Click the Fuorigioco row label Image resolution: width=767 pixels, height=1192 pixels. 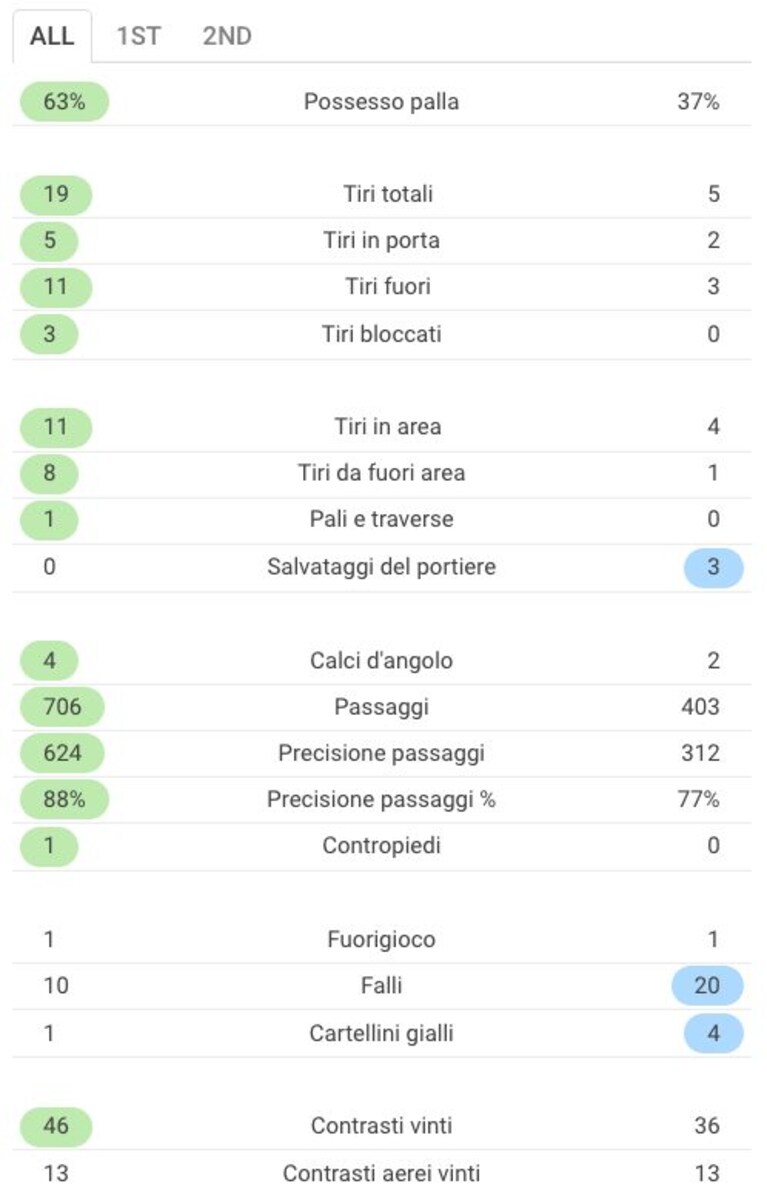pyautogui.click(x=381, y=940)
